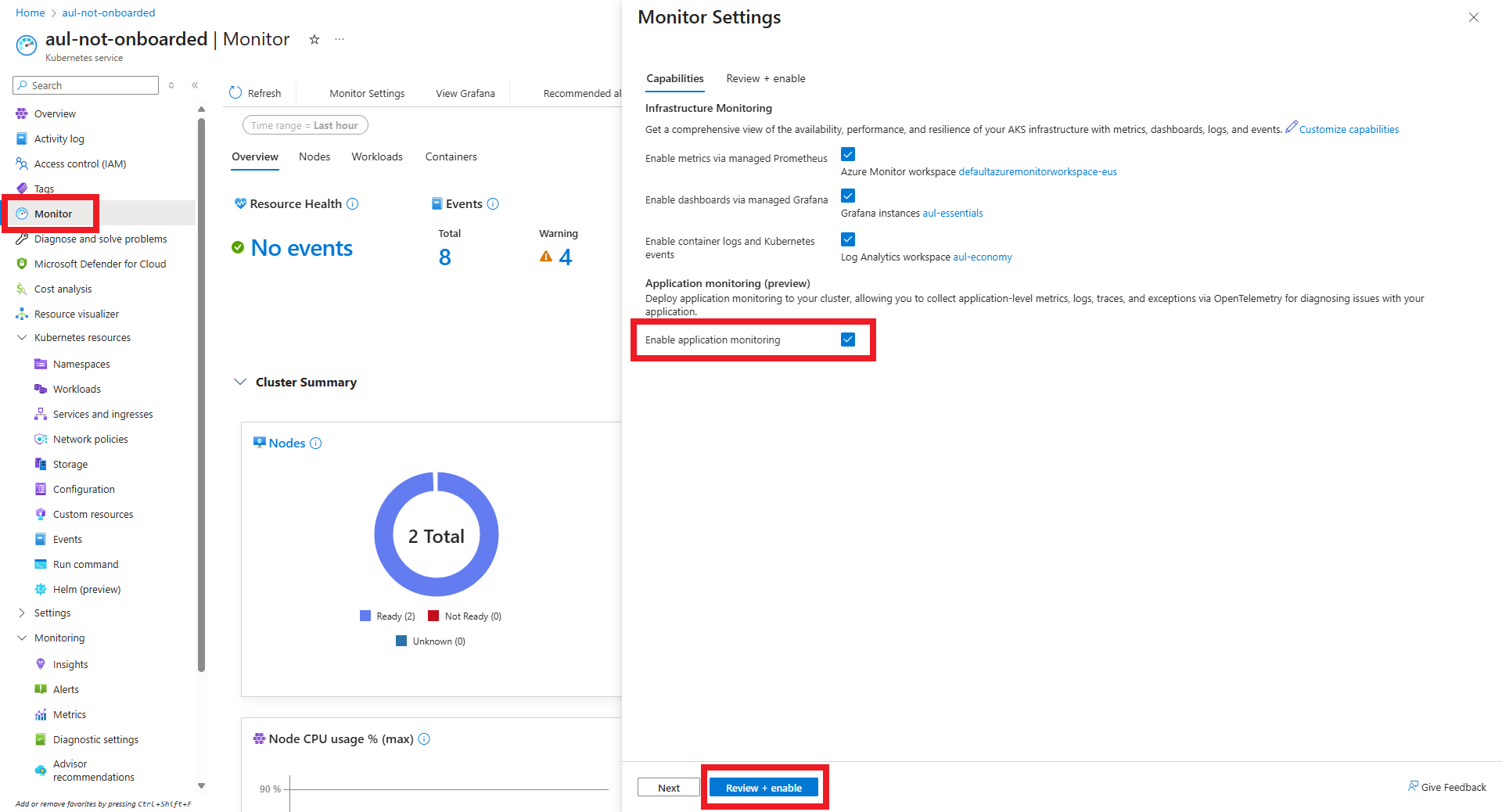Viewport: 1502px width, 812px height.
Task: Switch to the Review + enable tab
Action: [765, 79]
